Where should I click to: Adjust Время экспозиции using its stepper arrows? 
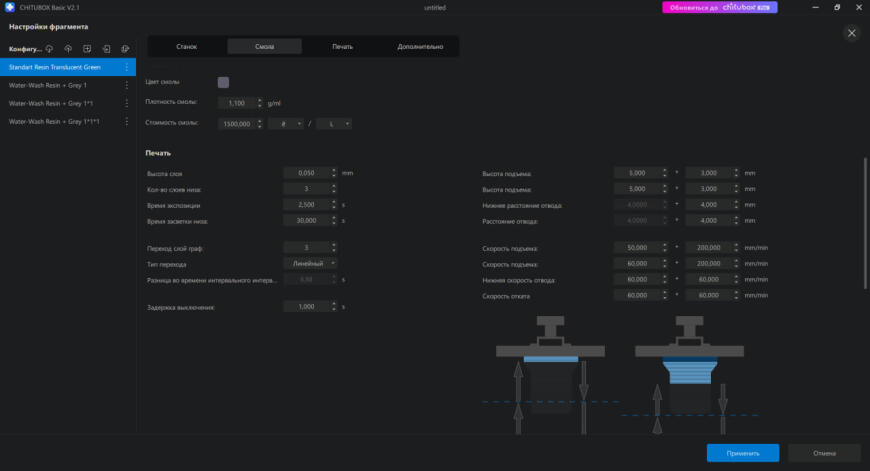point(333,205)
